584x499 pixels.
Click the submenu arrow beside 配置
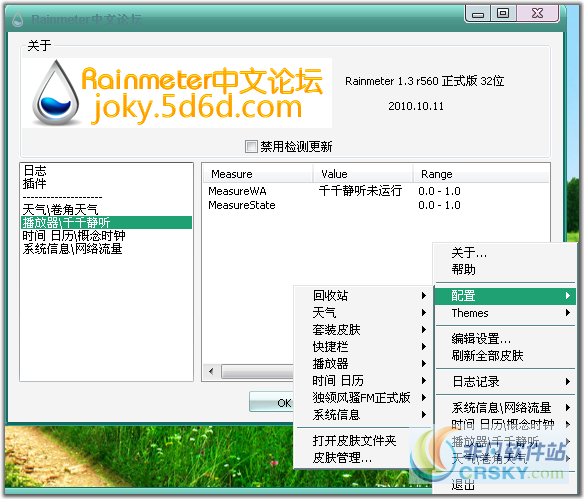coord(568,296)
